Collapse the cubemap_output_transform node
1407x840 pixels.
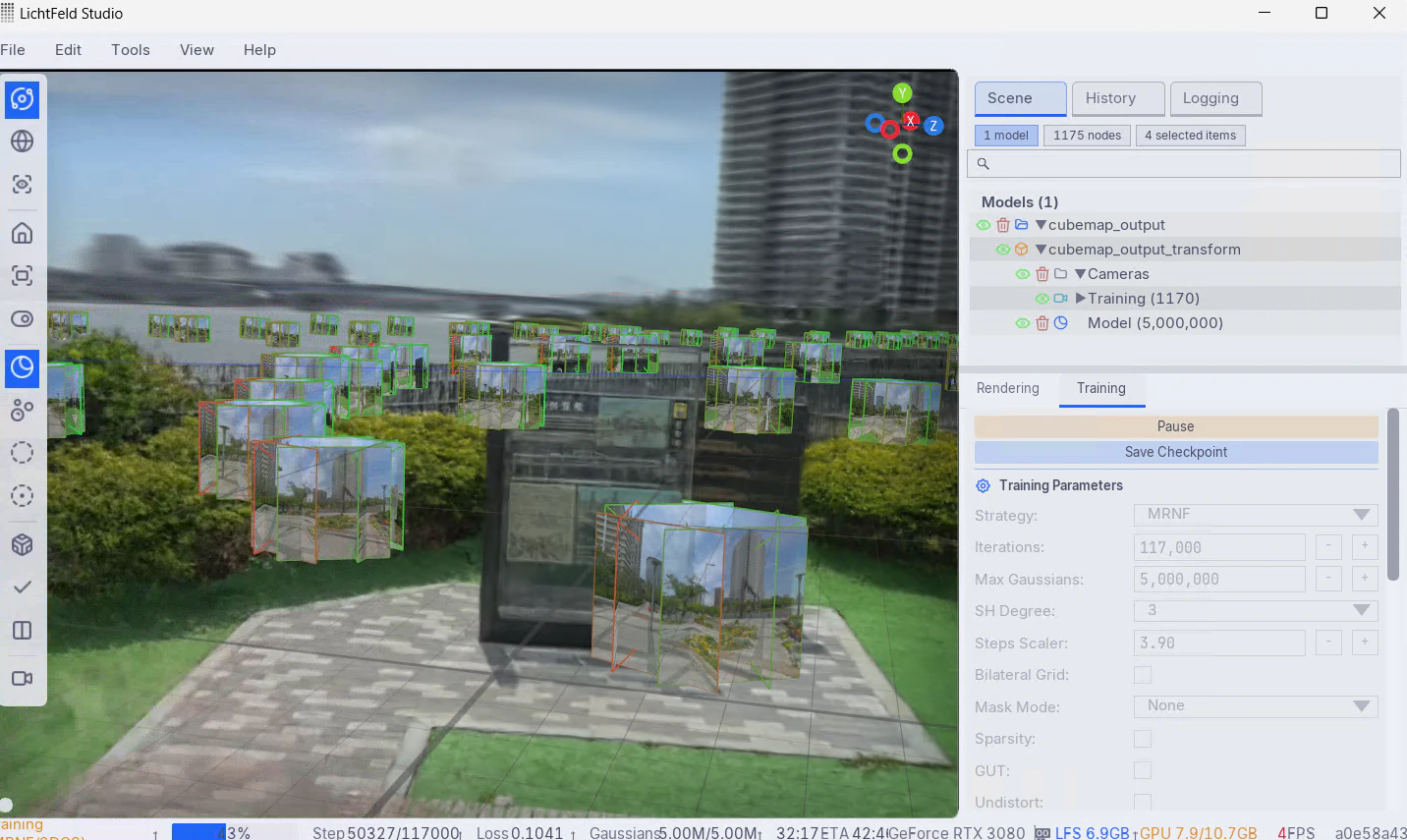tap(1041, 250)
